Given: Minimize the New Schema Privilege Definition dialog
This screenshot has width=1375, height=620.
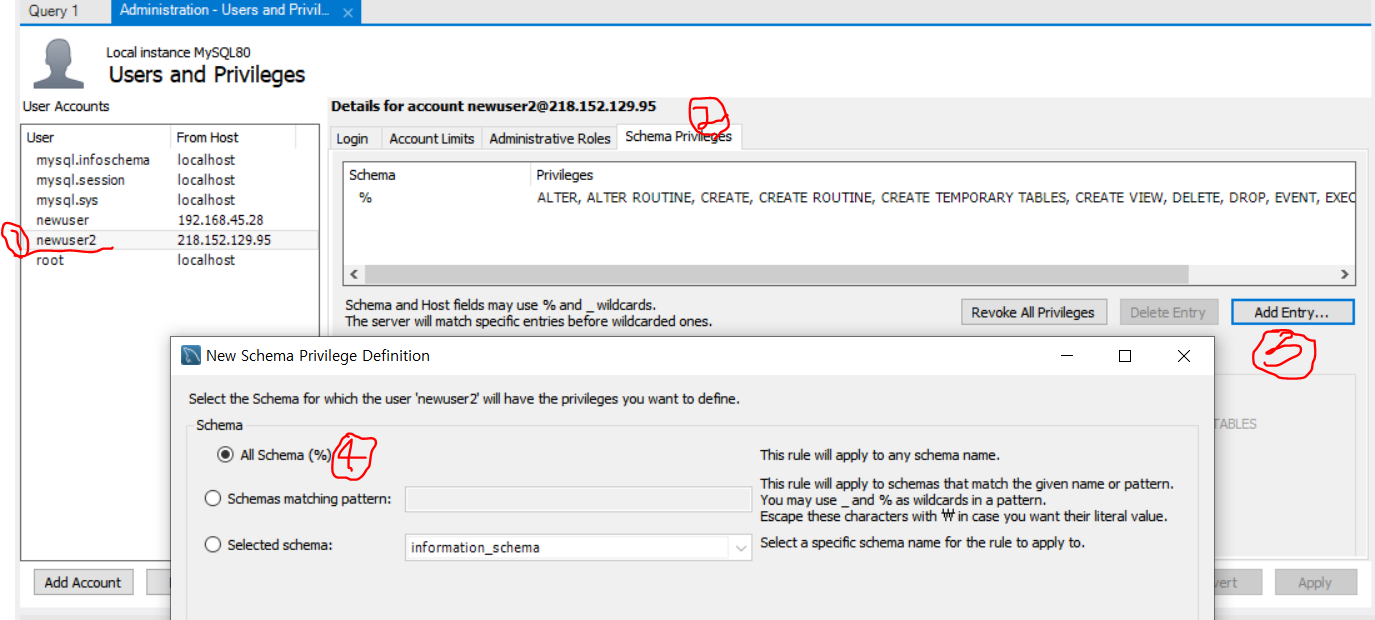Looking at the screenshot, I should click(x=1066, y=356).
